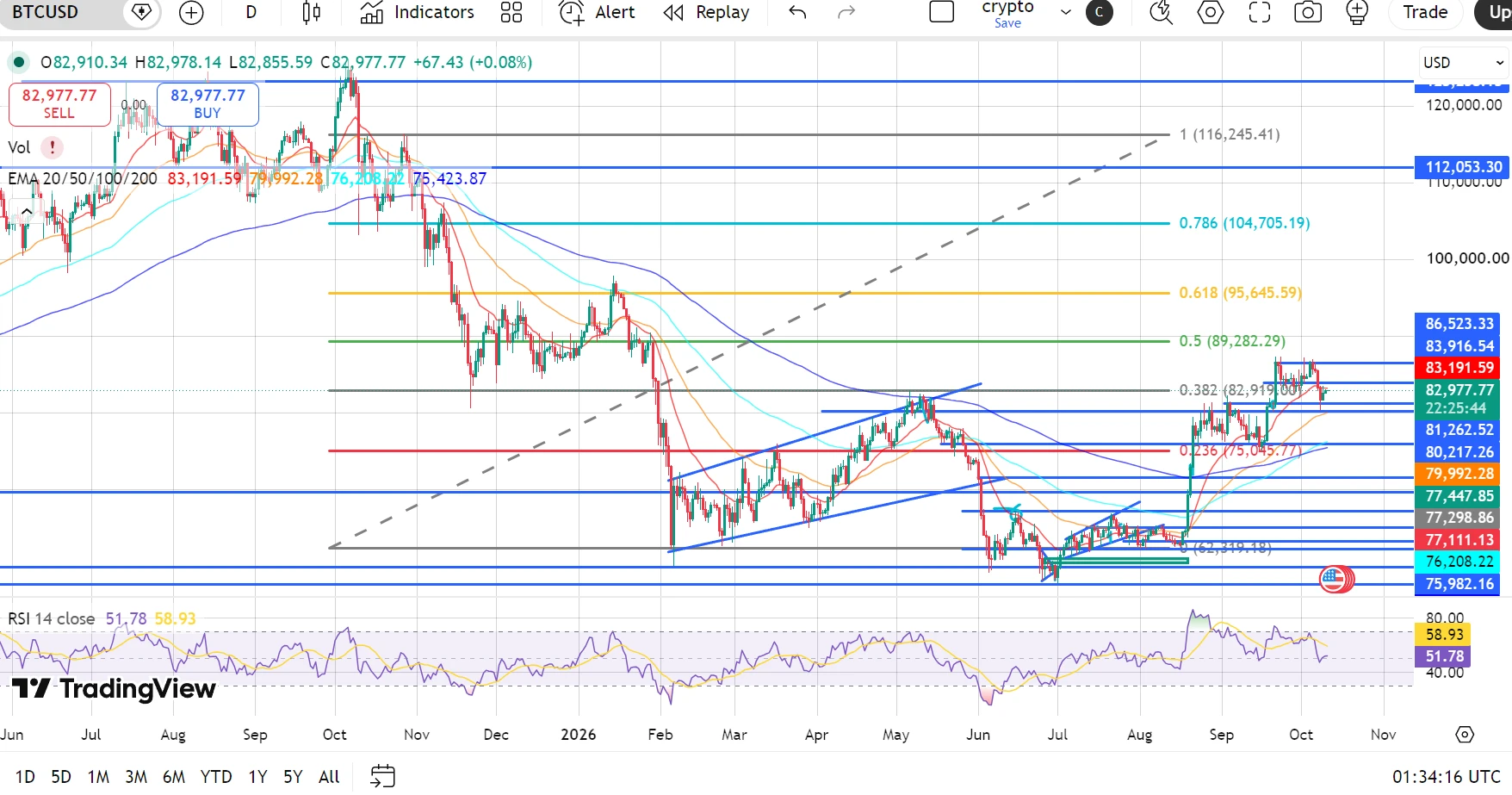The image size is (1512, 795).
Task: Open quick search magnifier icon
Action: coord(1161,12)
